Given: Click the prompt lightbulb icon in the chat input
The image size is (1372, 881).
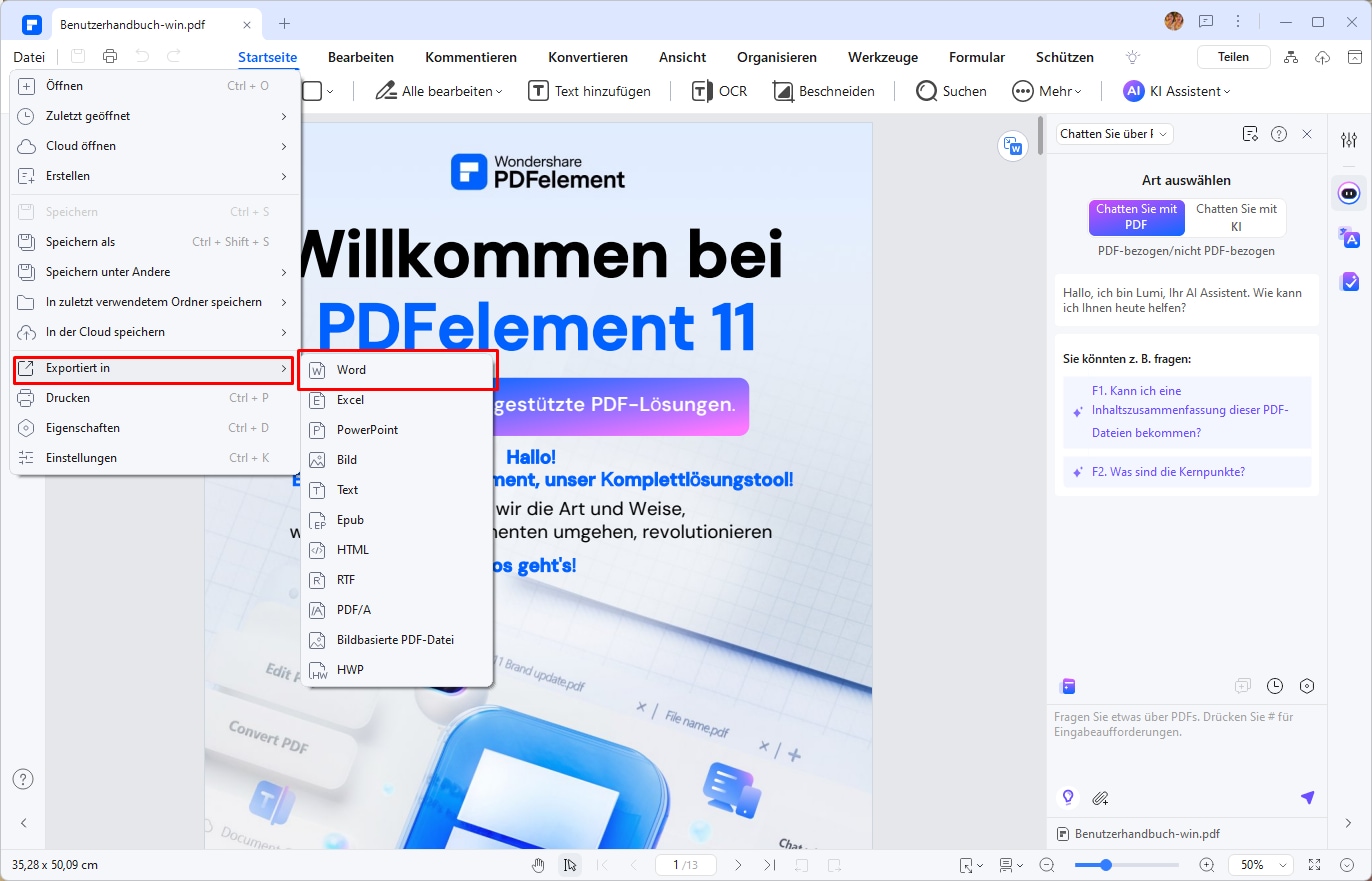Looking at the screenshot, I should pyautogui.click(x=1068, y=797).
